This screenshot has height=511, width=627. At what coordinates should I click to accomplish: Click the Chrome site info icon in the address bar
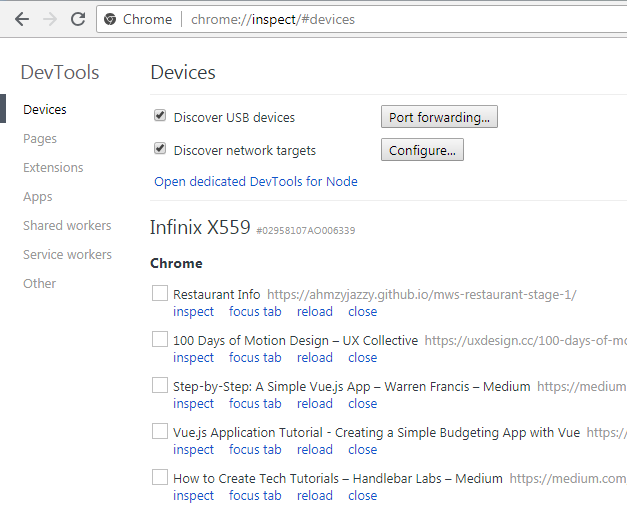pos(110,19)
